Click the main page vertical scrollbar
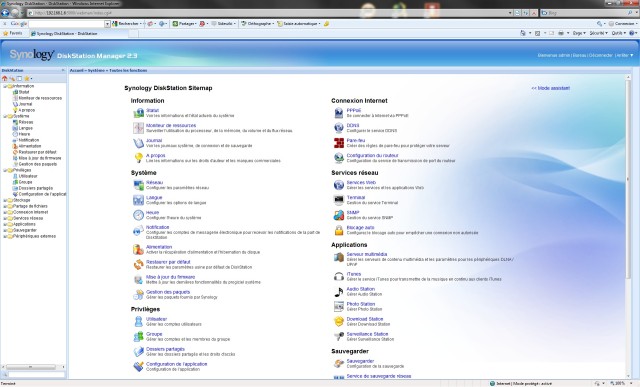 629,227
